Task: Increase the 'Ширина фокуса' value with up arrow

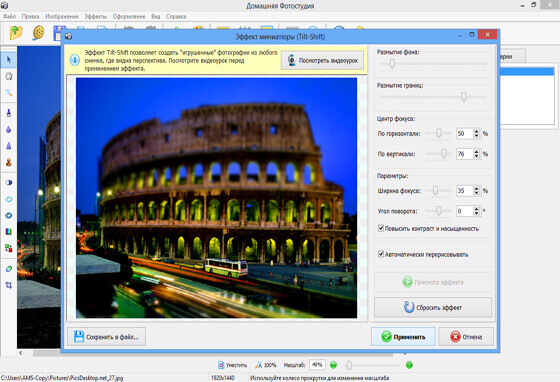Action: pos(476,189)
